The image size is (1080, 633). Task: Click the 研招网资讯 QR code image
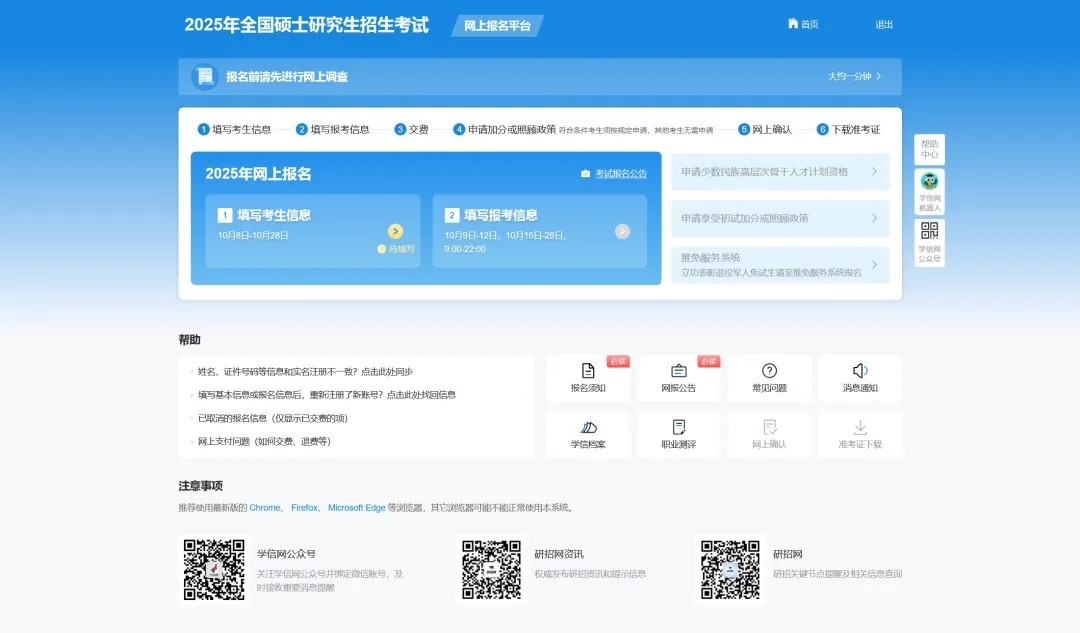click(x=491, y=569)
